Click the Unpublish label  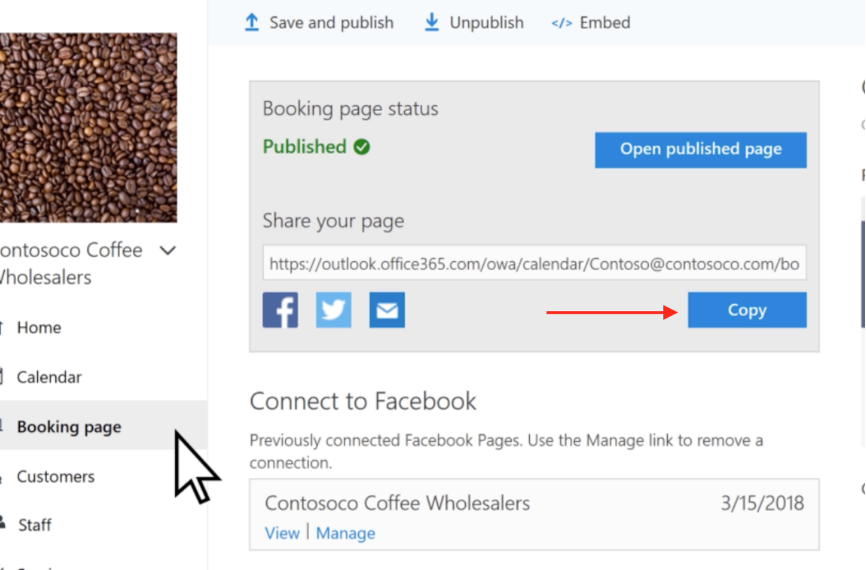tap(487, 23)
